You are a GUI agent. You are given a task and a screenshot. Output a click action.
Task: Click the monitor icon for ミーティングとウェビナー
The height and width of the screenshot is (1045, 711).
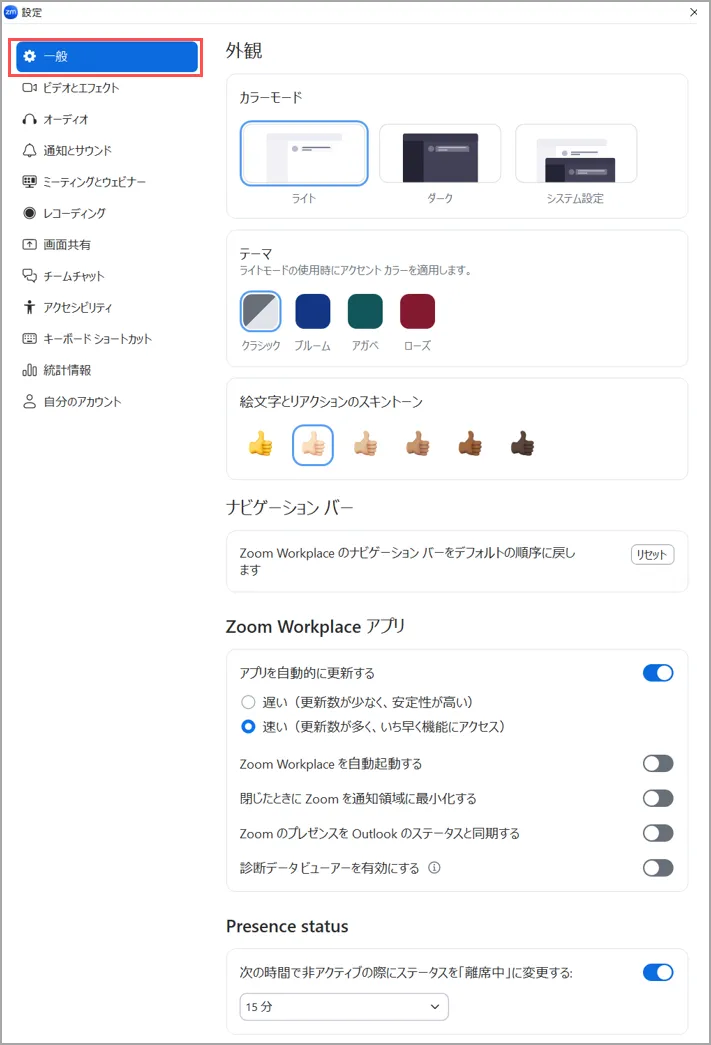click(29, 182)
